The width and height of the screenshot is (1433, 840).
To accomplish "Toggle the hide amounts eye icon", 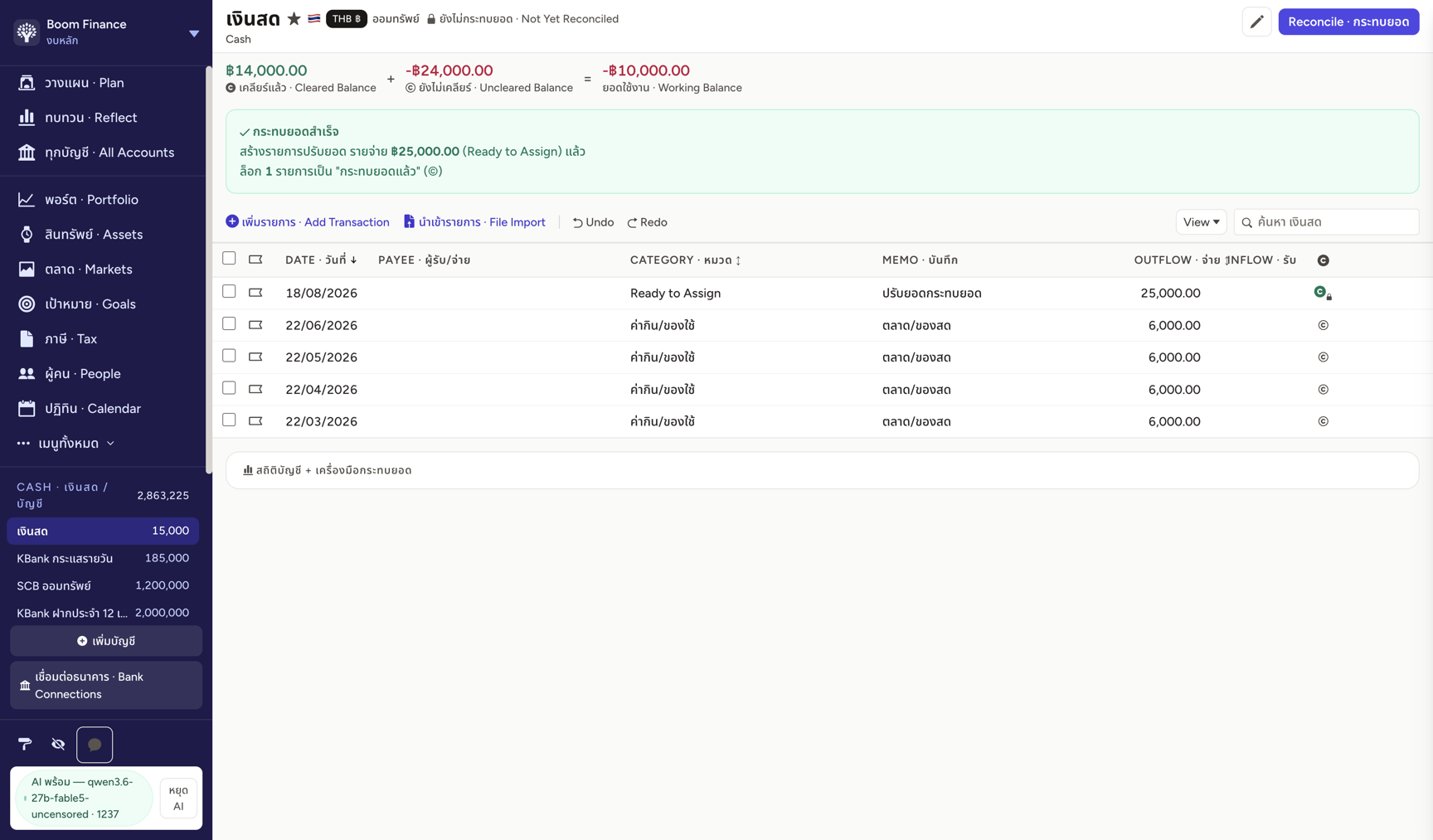I will click(x=58, y=745).
